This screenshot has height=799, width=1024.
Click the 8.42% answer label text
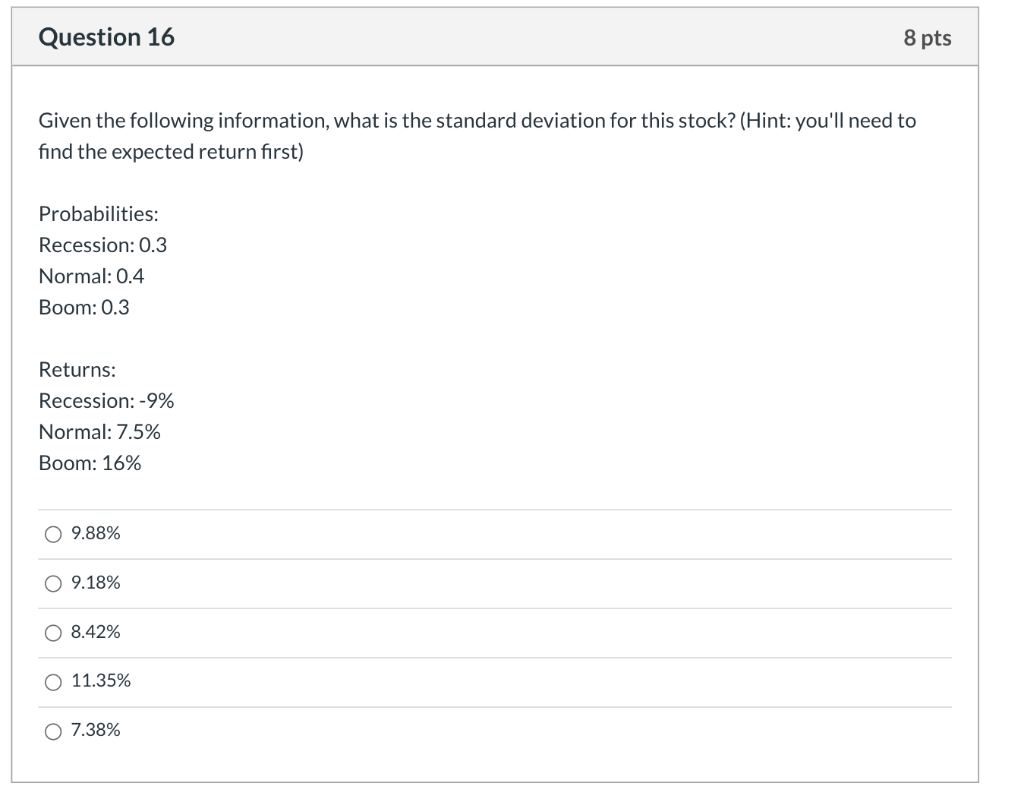pos(96,632)
